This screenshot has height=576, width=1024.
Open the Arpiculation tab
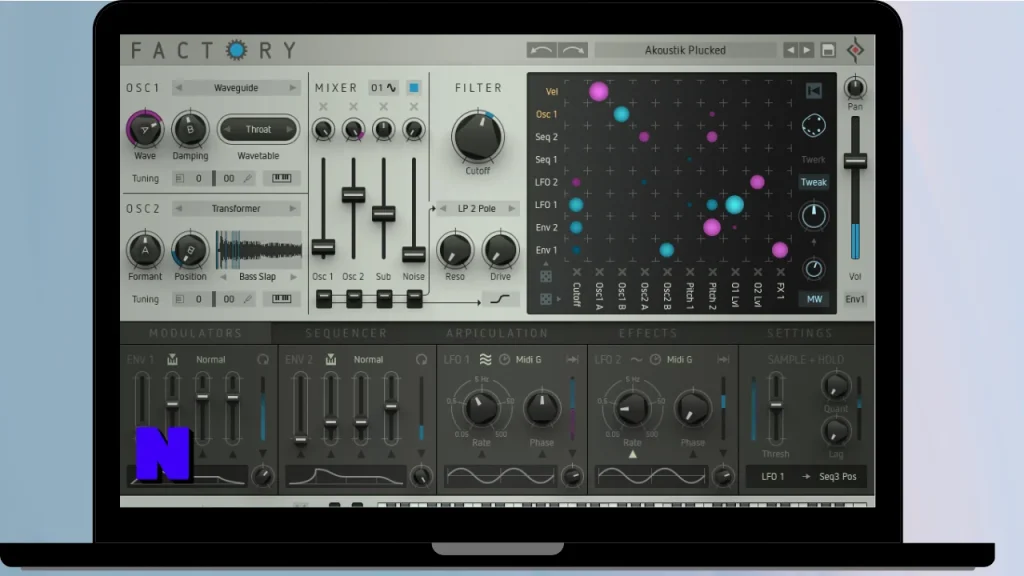pos(497,333)
